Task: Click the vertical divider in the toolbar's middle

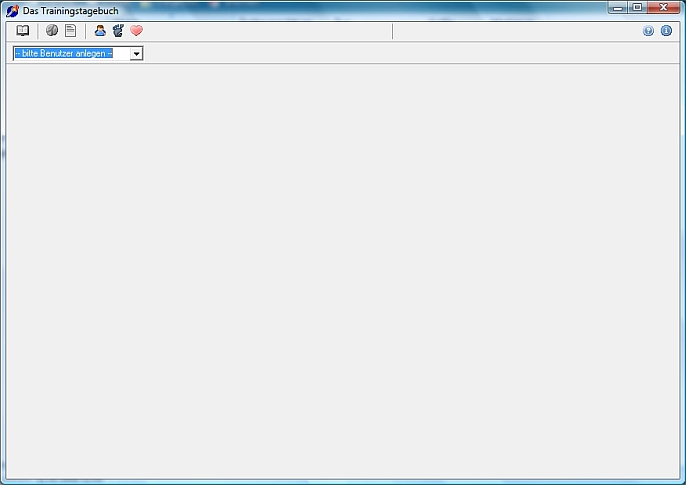Action: (x=392, y=31)
